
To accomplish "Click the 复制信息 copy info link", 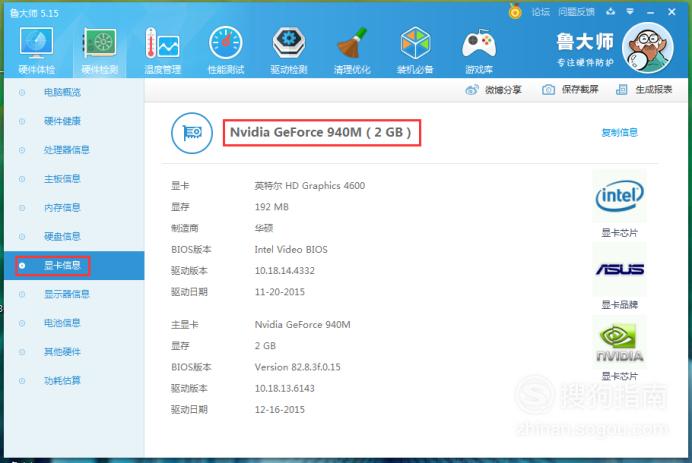I will tap(619, 132).
